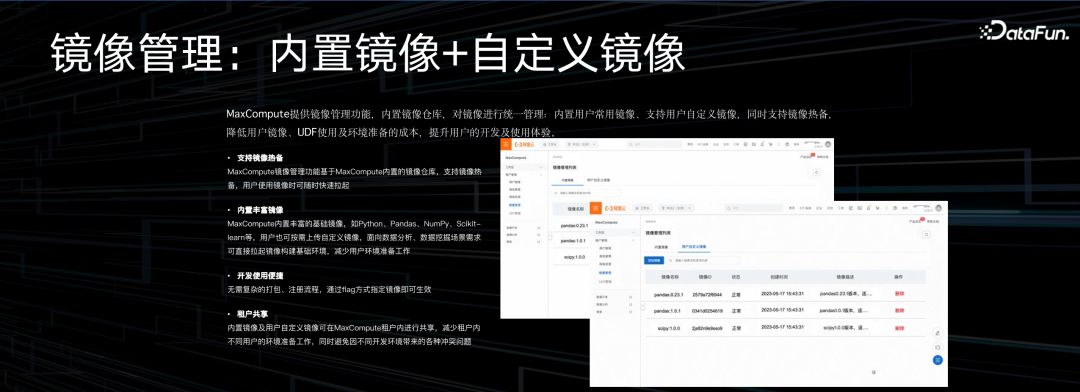Click the floating pencil feedback icon in front window
This screenshot has height=392, width=1080.
coord(937,333)
